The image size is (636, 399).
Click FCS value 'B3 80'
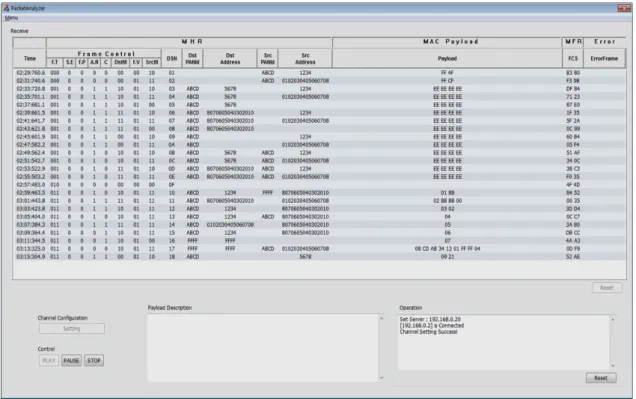573,73
